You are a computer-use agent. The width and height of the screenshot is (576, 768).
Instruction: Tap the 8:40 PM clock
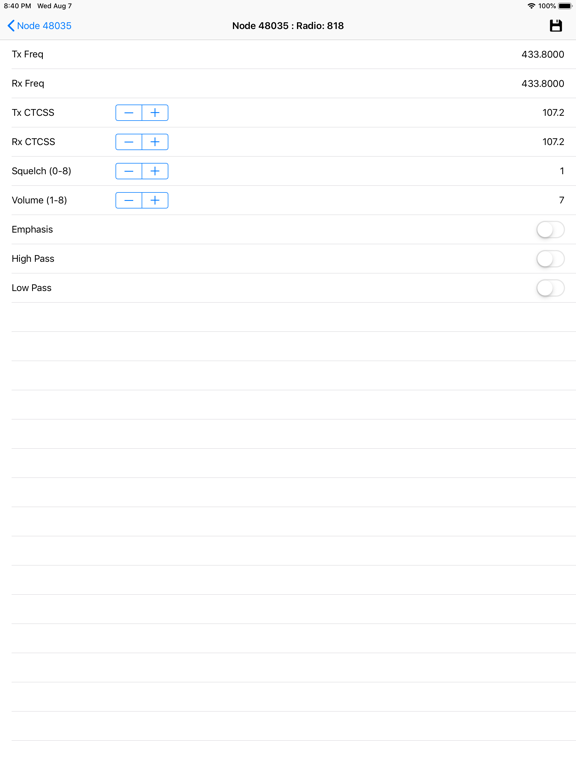pos(18,6)
